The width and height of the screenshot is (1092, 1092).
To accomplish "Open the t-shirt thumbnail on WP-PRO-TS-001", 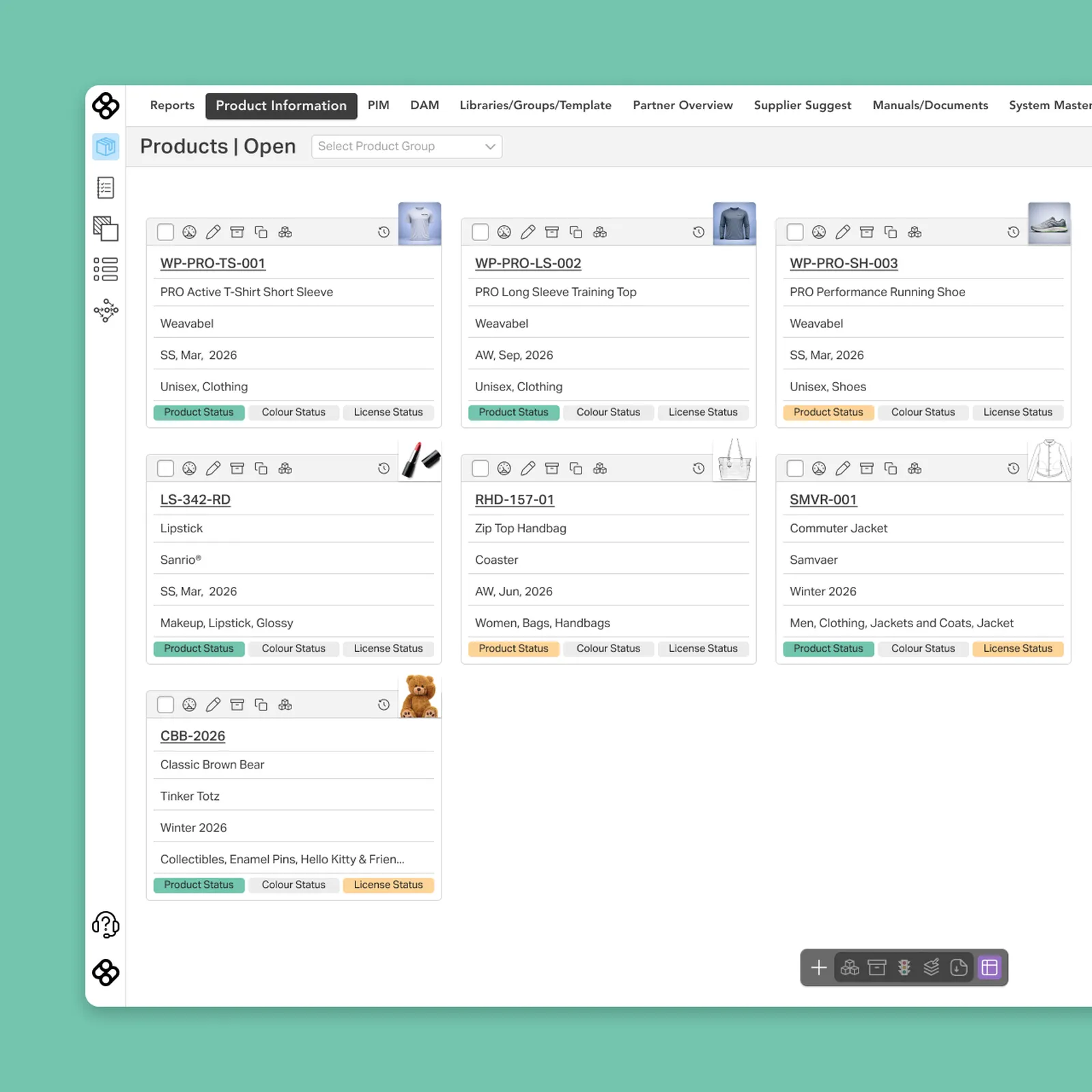I will [x=420, y=224].
